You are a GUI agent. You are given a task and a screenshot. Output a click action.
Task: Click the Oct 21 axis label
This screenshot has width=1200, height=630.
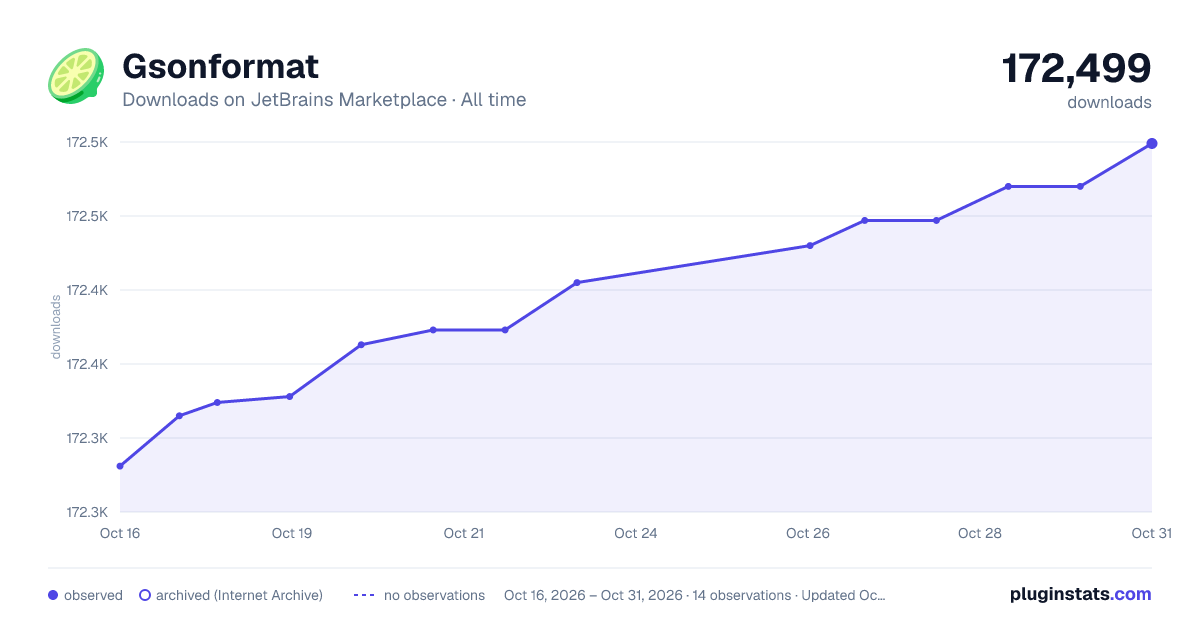coord(464,533)
